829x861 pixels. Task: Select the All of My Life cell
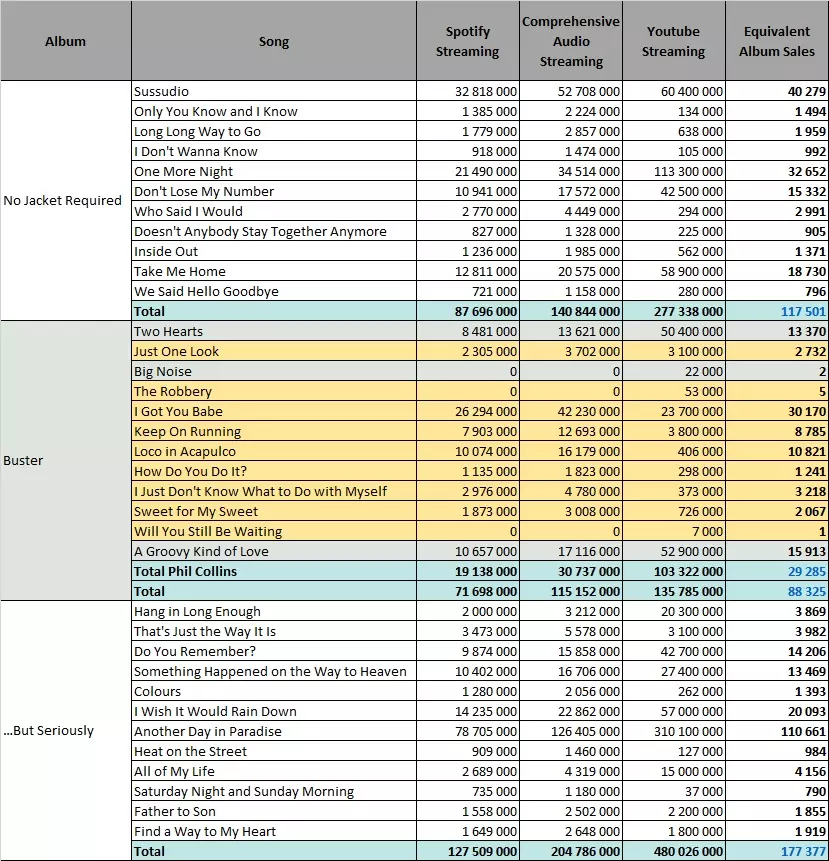click(274, 771)
